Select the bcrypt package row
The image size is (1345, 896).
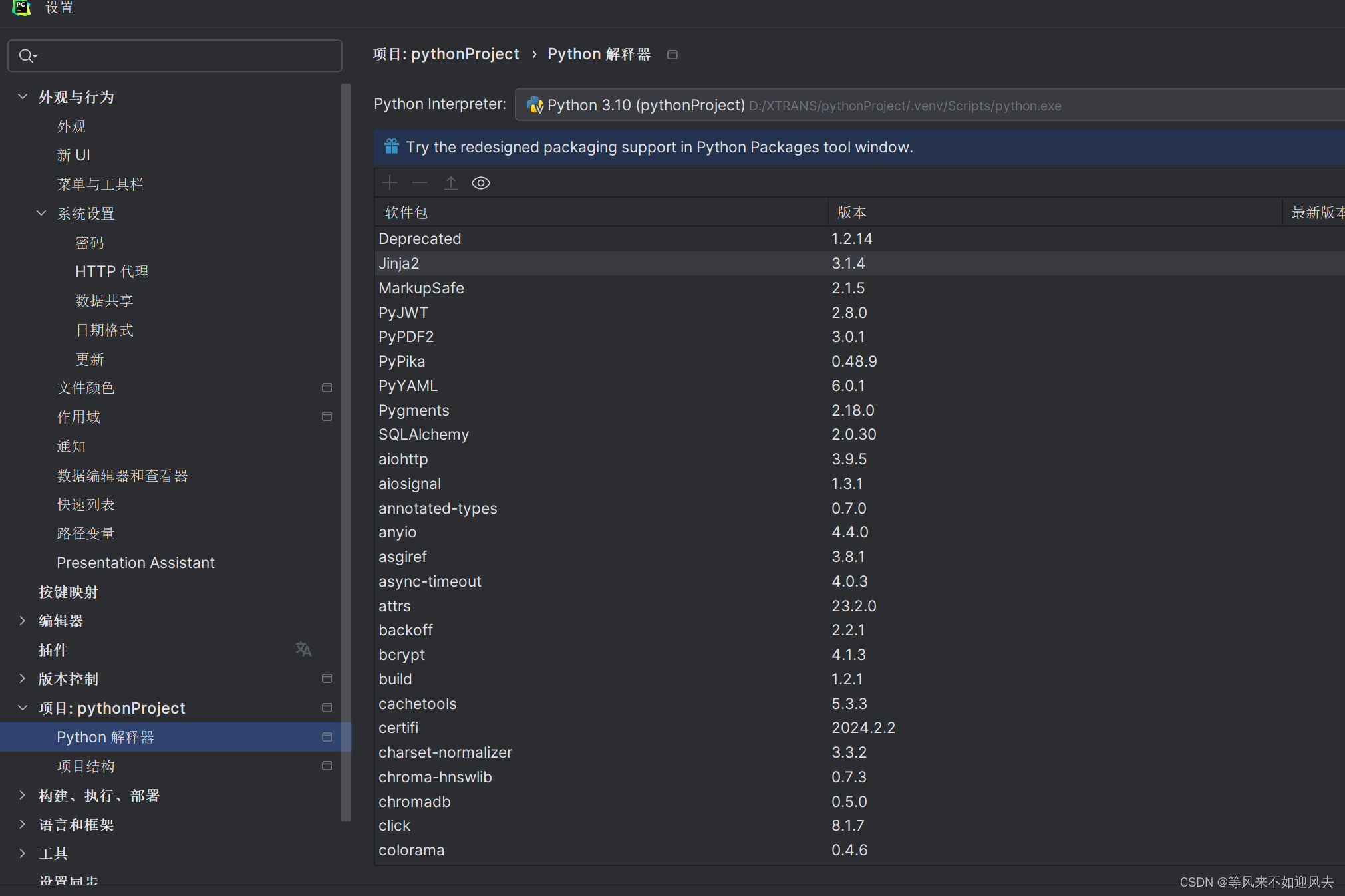point(859,655)
